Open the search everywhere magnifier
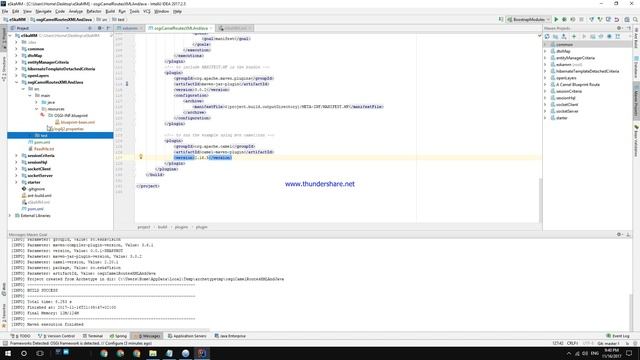 coord(635,20)
